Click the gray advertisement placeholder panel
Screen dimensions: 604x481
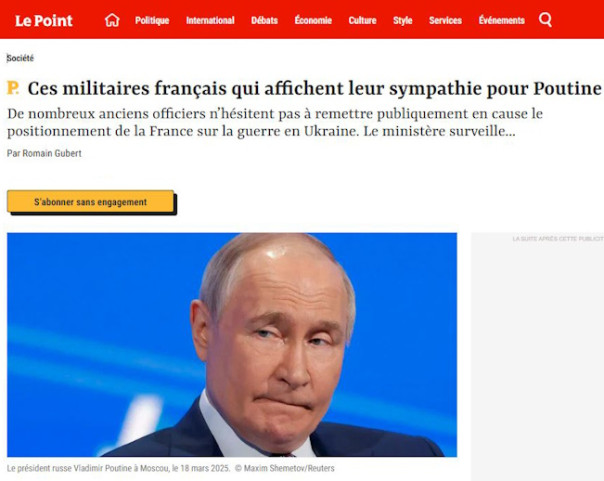pyautogui.click(x=537, y=356)
